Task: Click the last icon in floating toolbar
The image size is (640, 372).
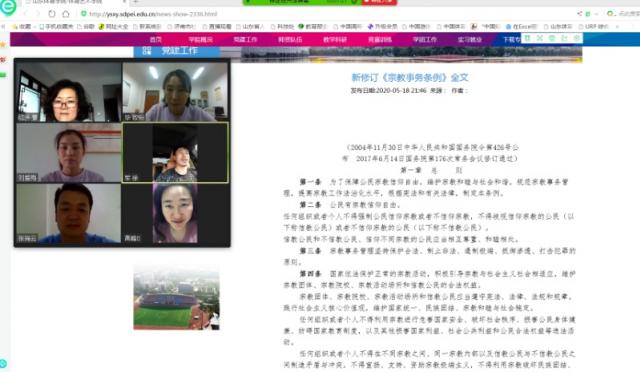Action: click(x=577, y=38)
